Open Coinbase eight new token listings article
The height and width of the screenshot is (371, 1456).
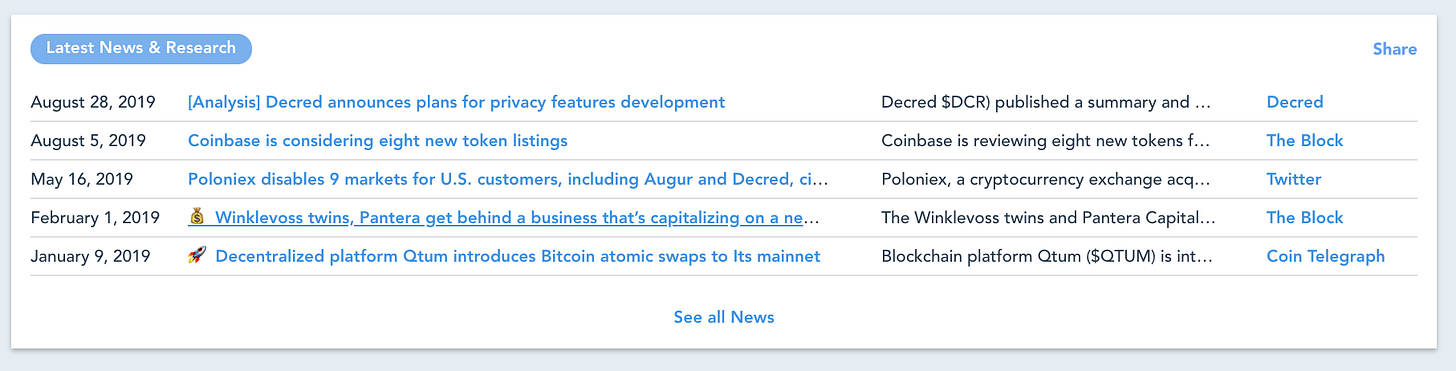[x=378, y=141]
